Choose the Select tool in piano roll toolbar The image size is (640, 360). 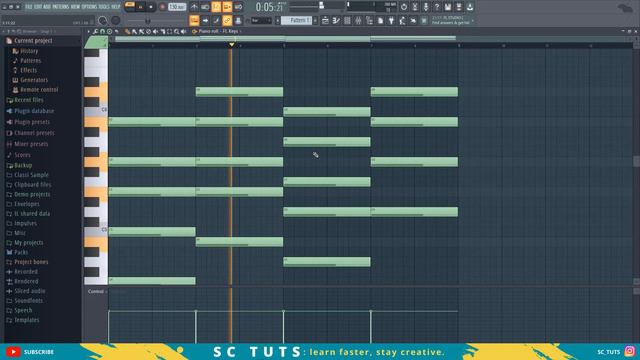tap(169, 31)
